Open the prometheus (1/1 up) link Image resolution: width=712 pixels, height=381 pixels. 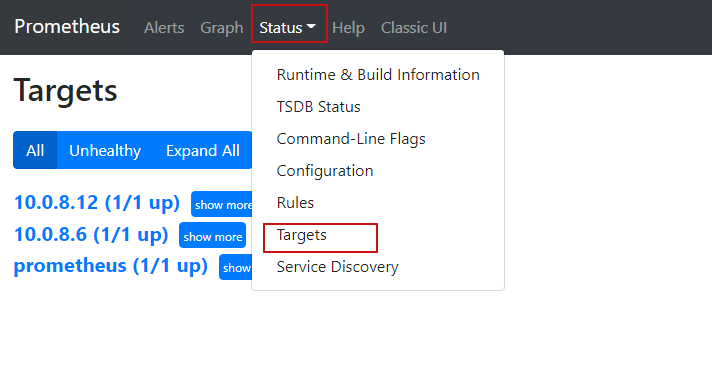coord(111,266)
